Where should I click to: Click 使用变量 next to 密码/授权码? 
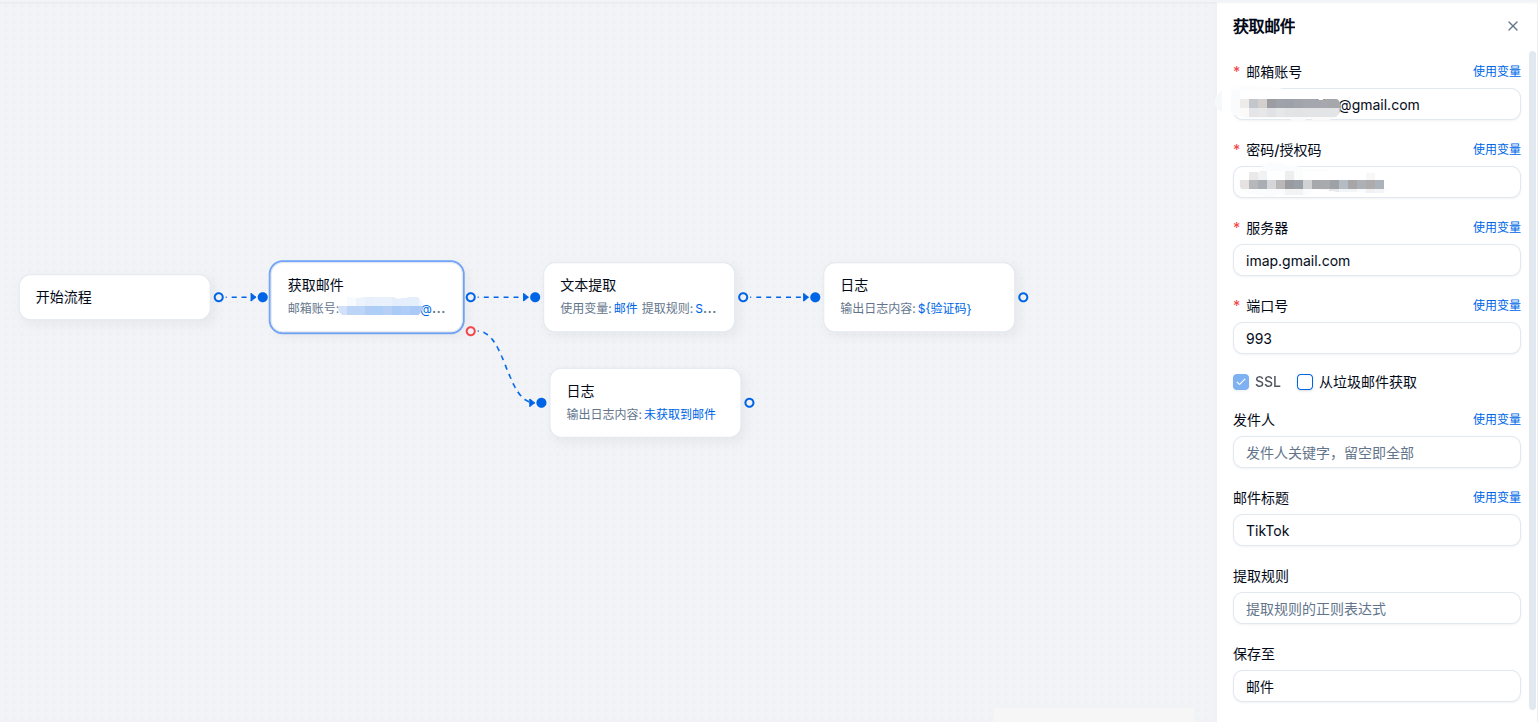(x=1496, y=150)
